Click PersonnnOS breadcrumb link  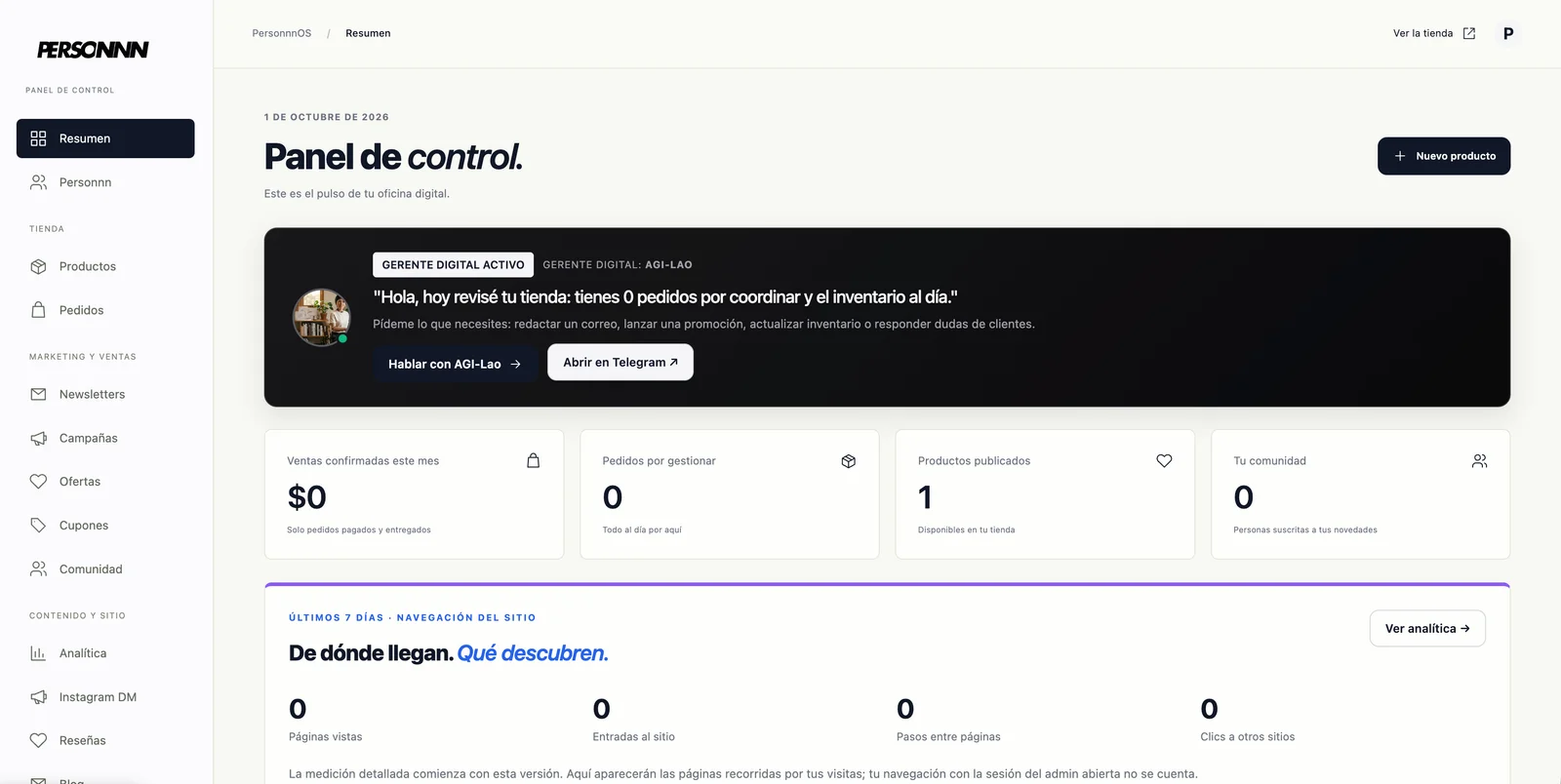tap(282, 33)
